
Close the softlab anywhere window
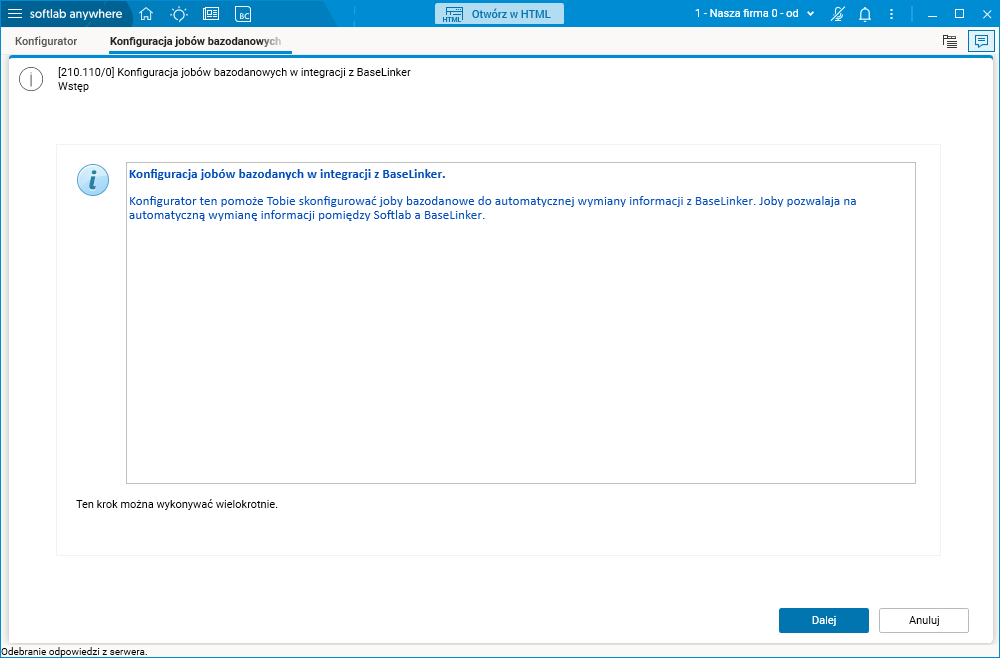(x=986, y=14)
